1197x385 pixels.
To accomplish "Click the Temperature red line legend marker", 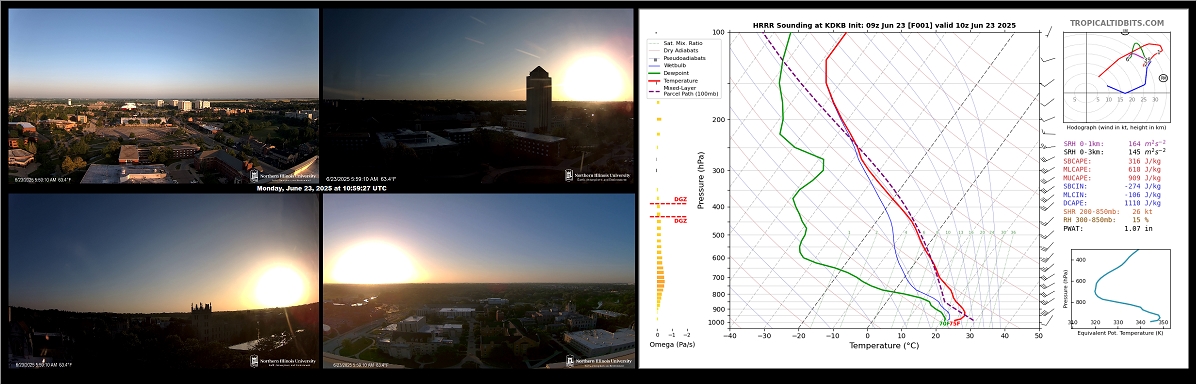I will click(x=653, y=80).
